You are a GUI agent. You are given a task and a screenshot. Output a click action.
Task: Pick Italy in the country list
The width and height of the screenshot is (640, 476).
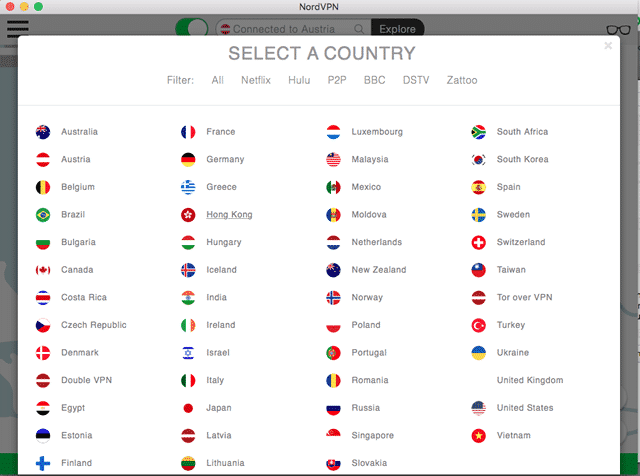[x=215, y=380]
